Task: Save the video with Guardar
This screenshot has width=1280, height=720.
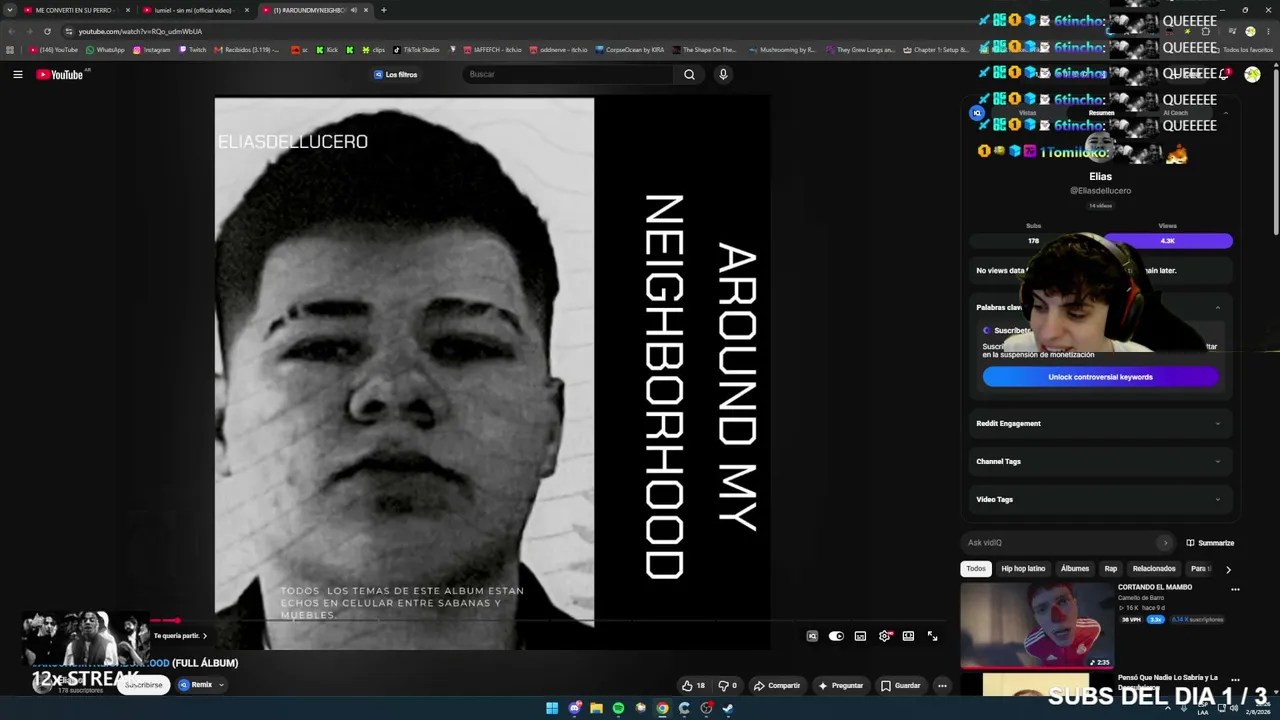Action: (x=900, y=686)
